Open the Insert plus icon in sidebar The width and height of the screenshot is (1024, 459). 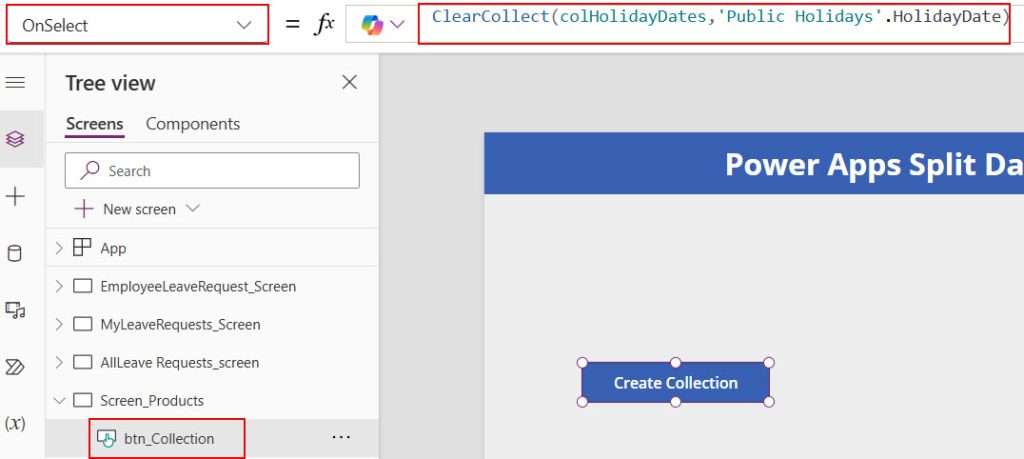(x=15, y=196)
